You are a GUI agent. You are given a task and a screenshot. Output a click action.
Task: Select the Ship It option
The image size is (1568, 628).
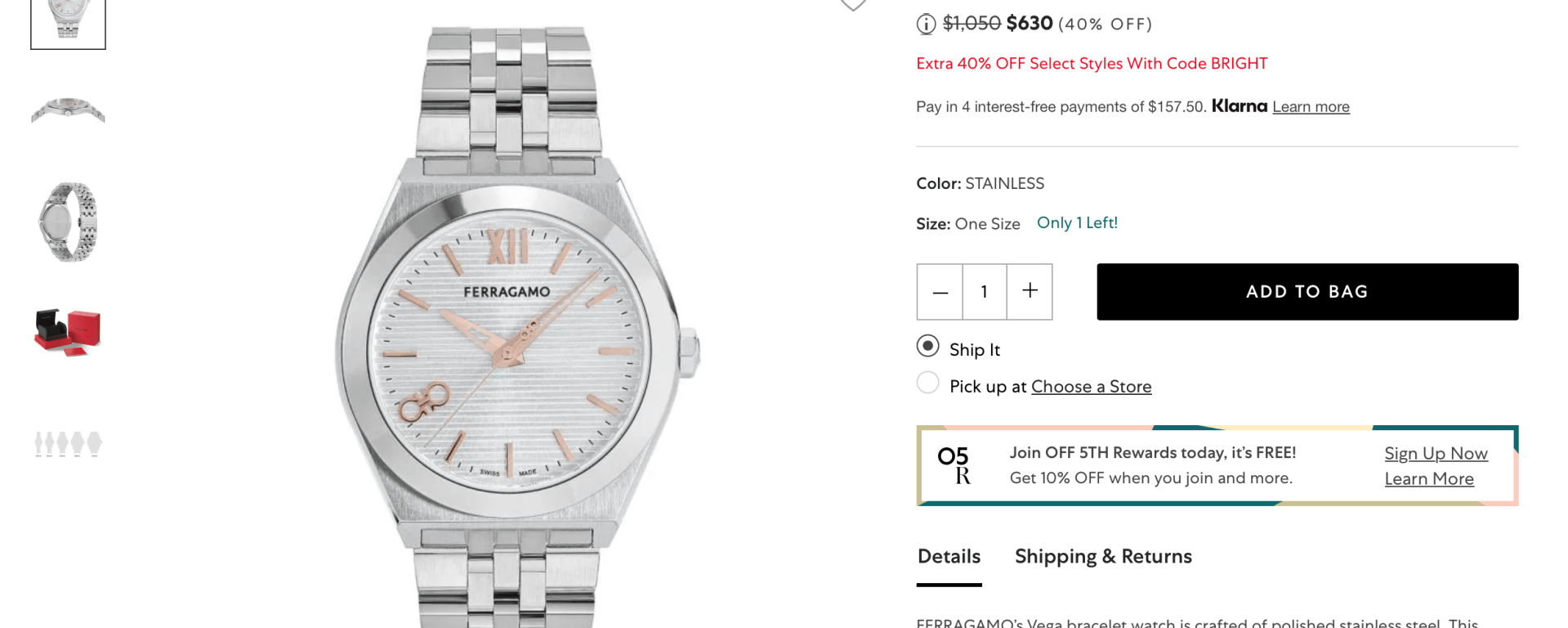pyautogui.click(x=928, y=347)
